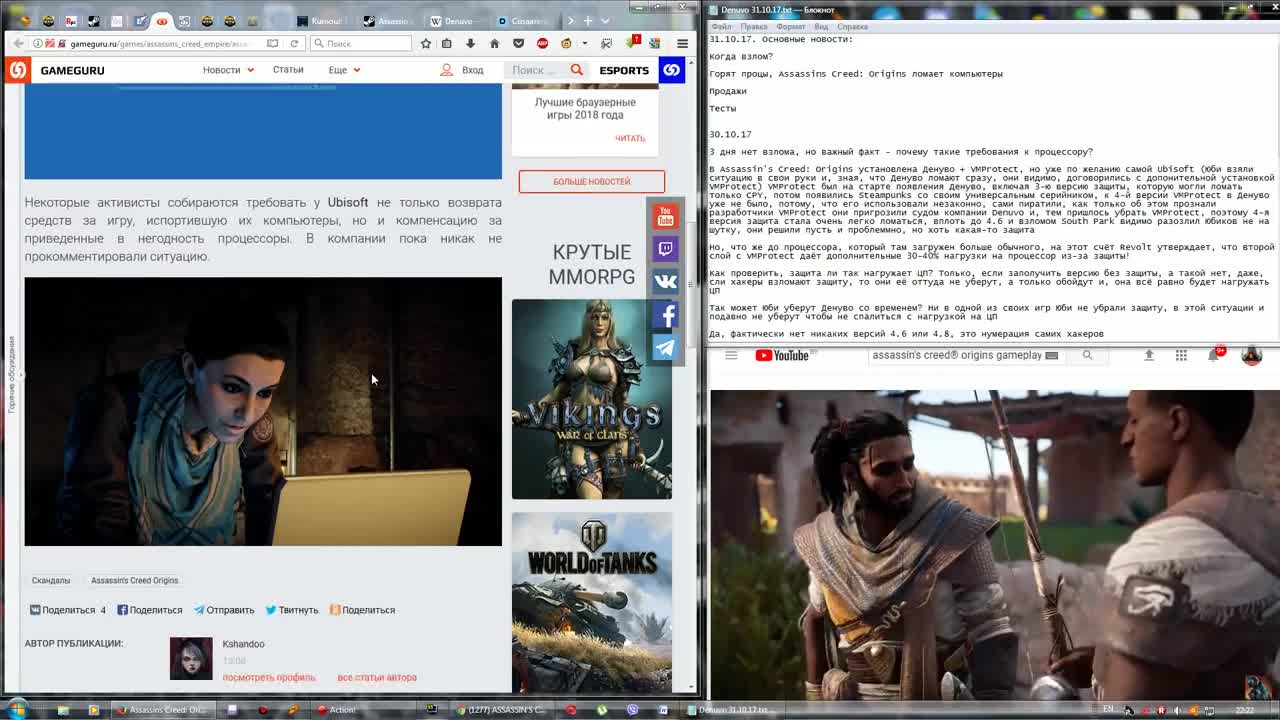Click the GameGuru orange logo icon
Viewport: 1280px width, 720px height.
point(17,70)
